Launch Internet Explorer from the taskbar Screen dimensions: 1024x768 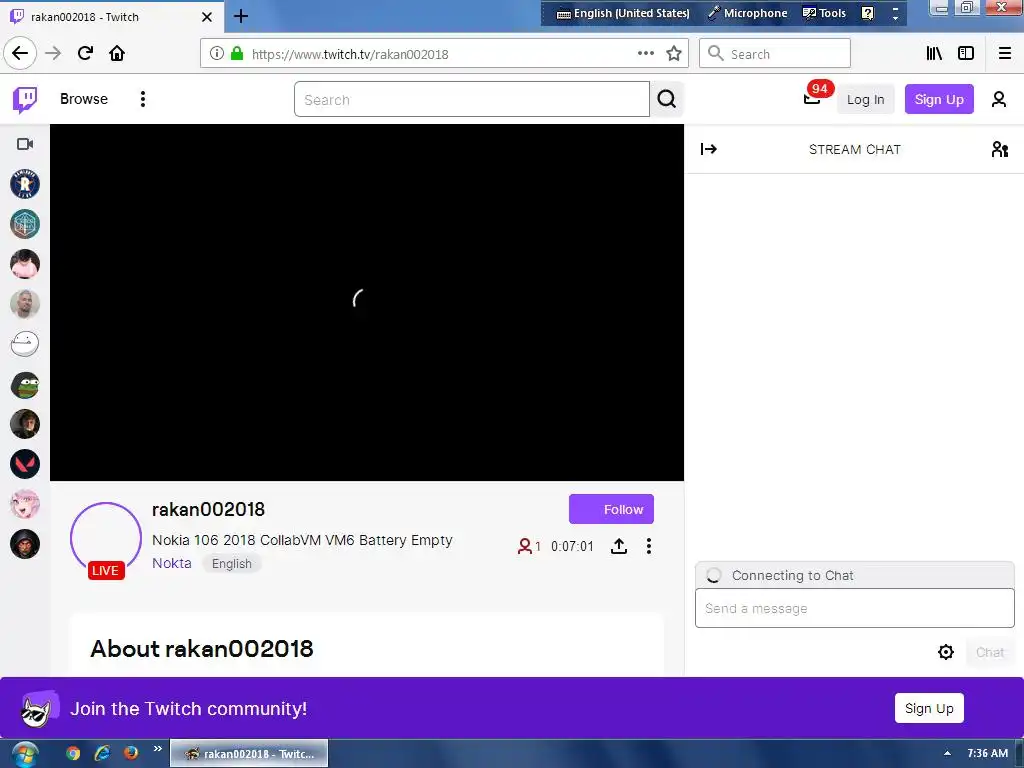pyautogui.click(x=102, y=754)
